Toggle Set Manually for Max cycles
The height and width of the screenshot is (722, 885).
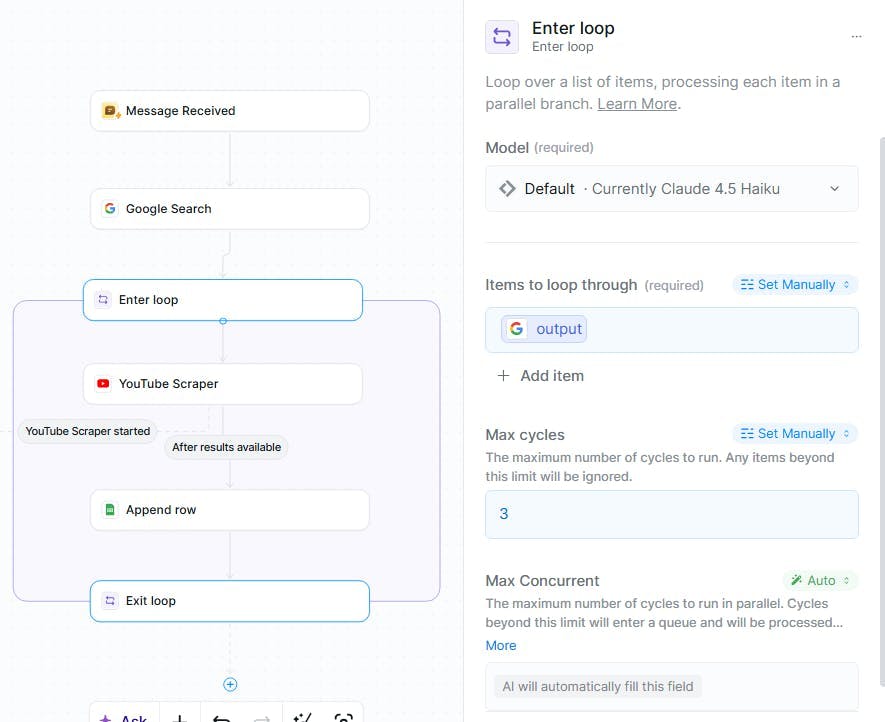tap(795, 434)
